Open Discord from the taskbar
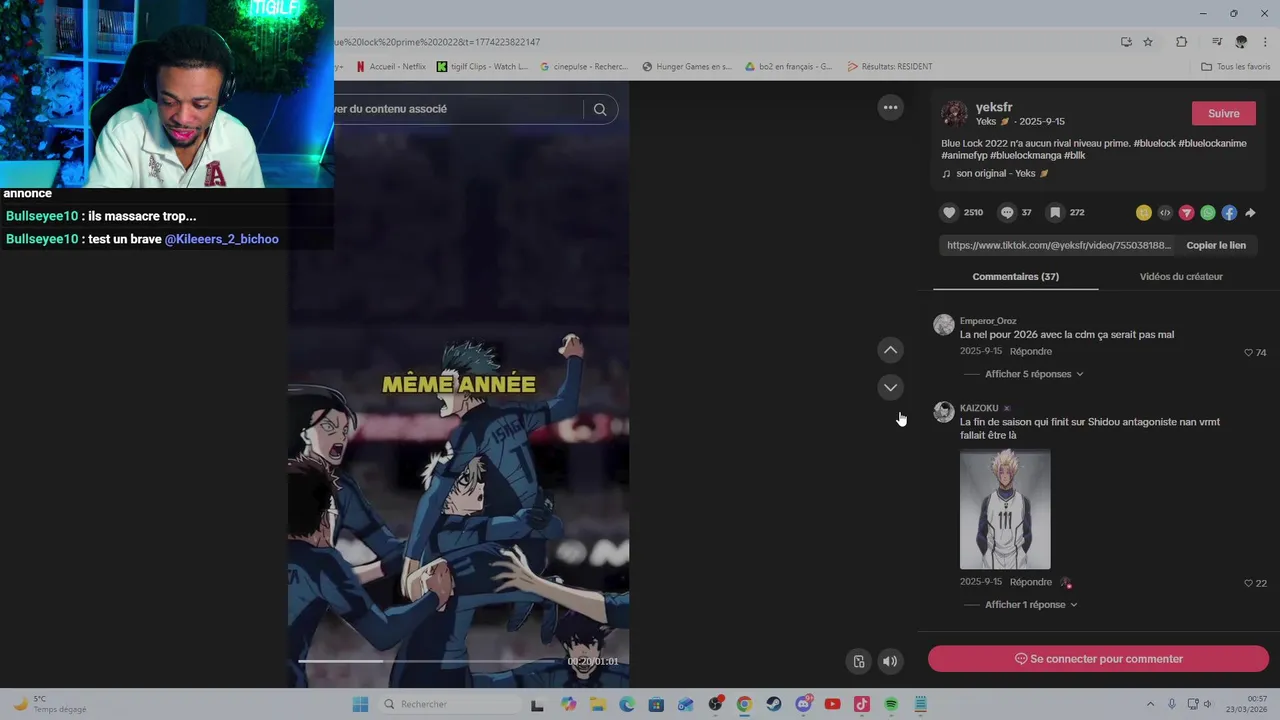 803,704
